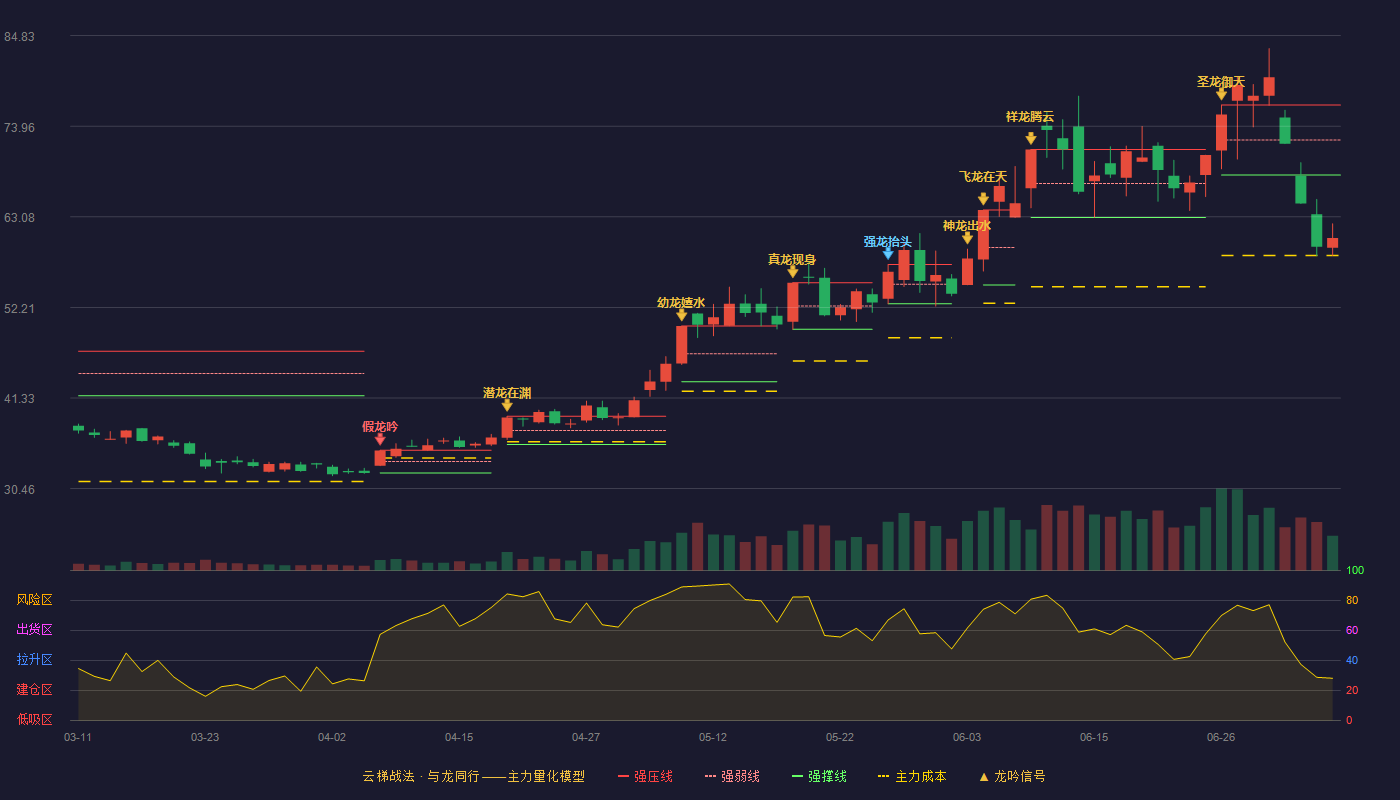Click the 04-27 date axis label

(x=586, y=737)
